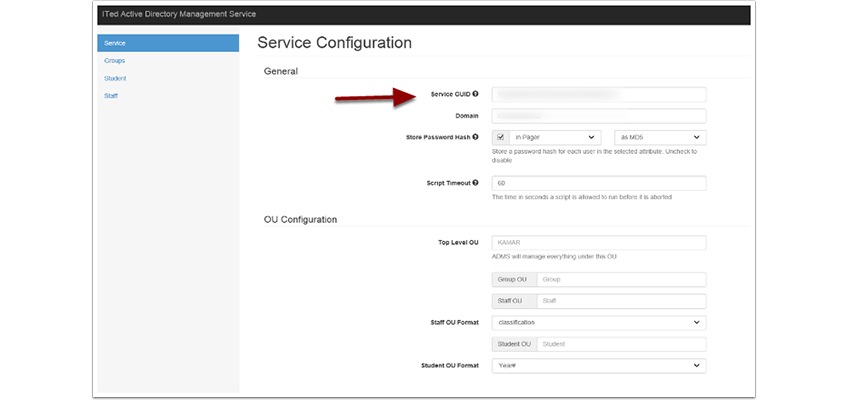The height and width of the screenshot is (400, 850).
Task: Click the Staff OU Format label
Action: [454, 322]
